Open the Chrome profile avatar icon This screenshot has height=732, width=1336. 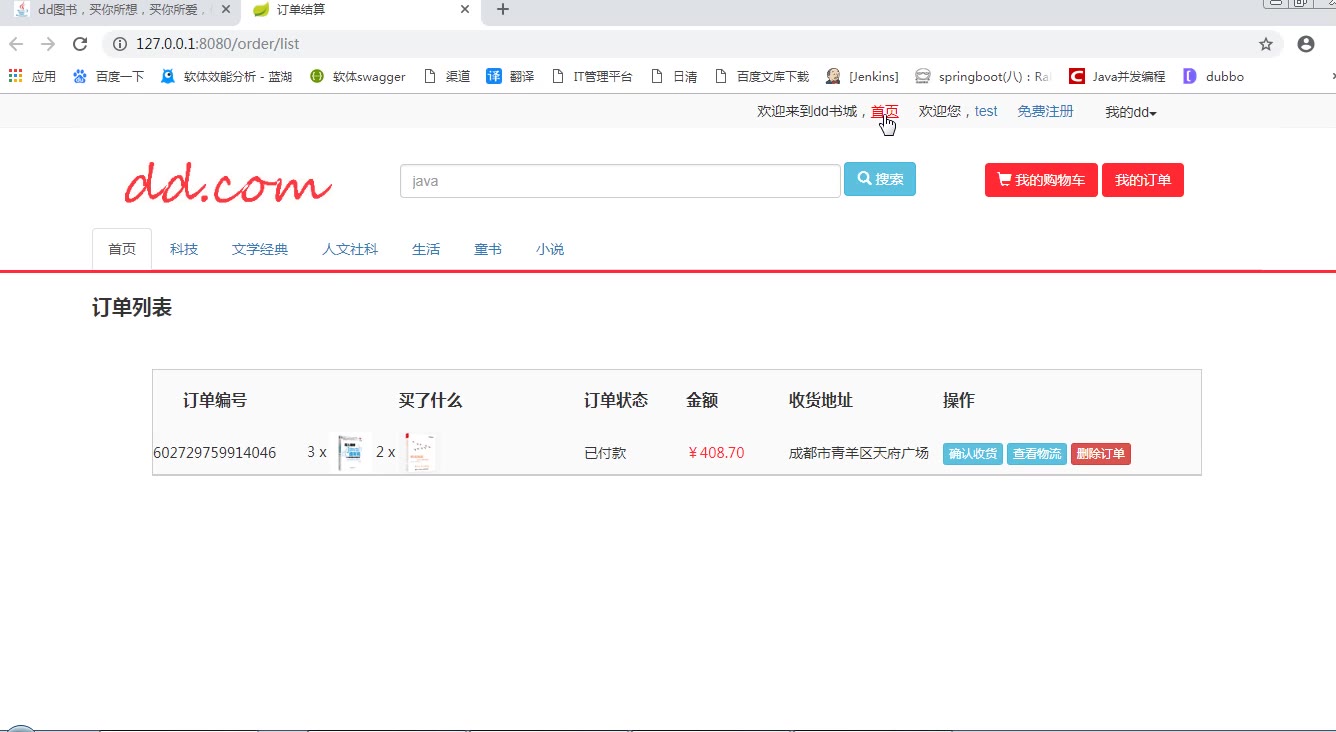pyautogui.click(x=1305, y=44)
